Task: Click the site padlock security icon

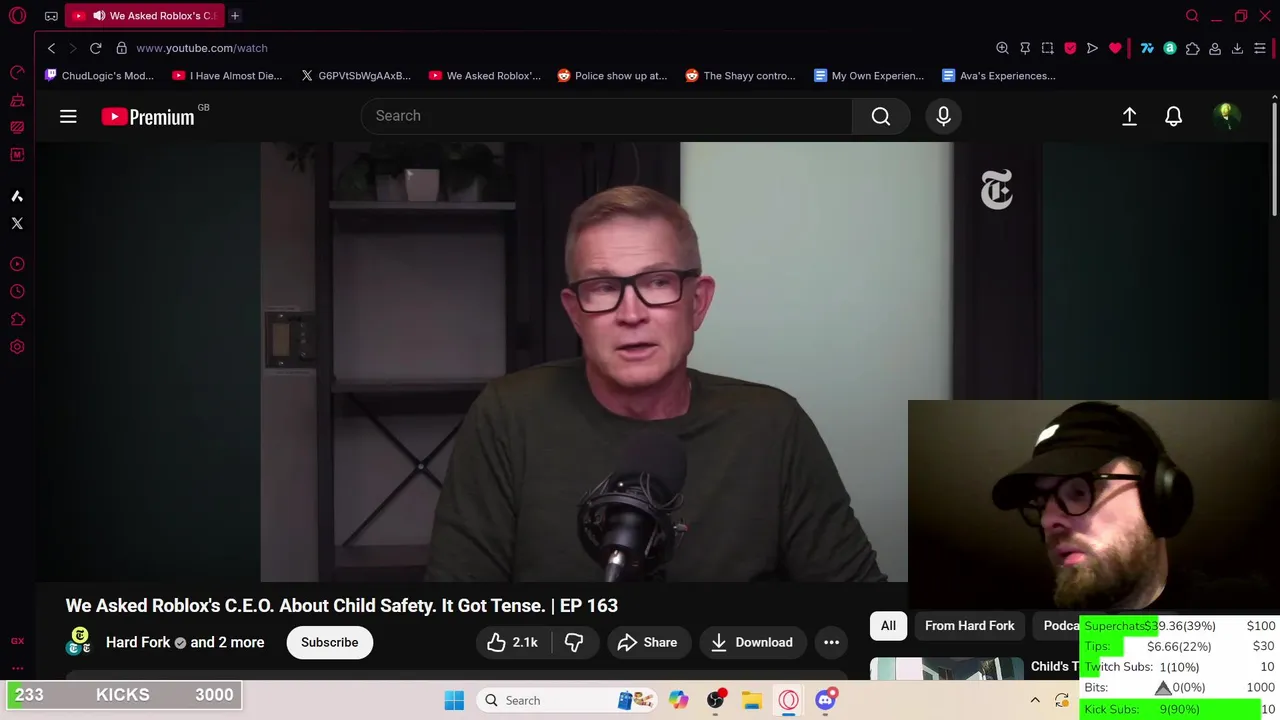Action: [121, 48]
